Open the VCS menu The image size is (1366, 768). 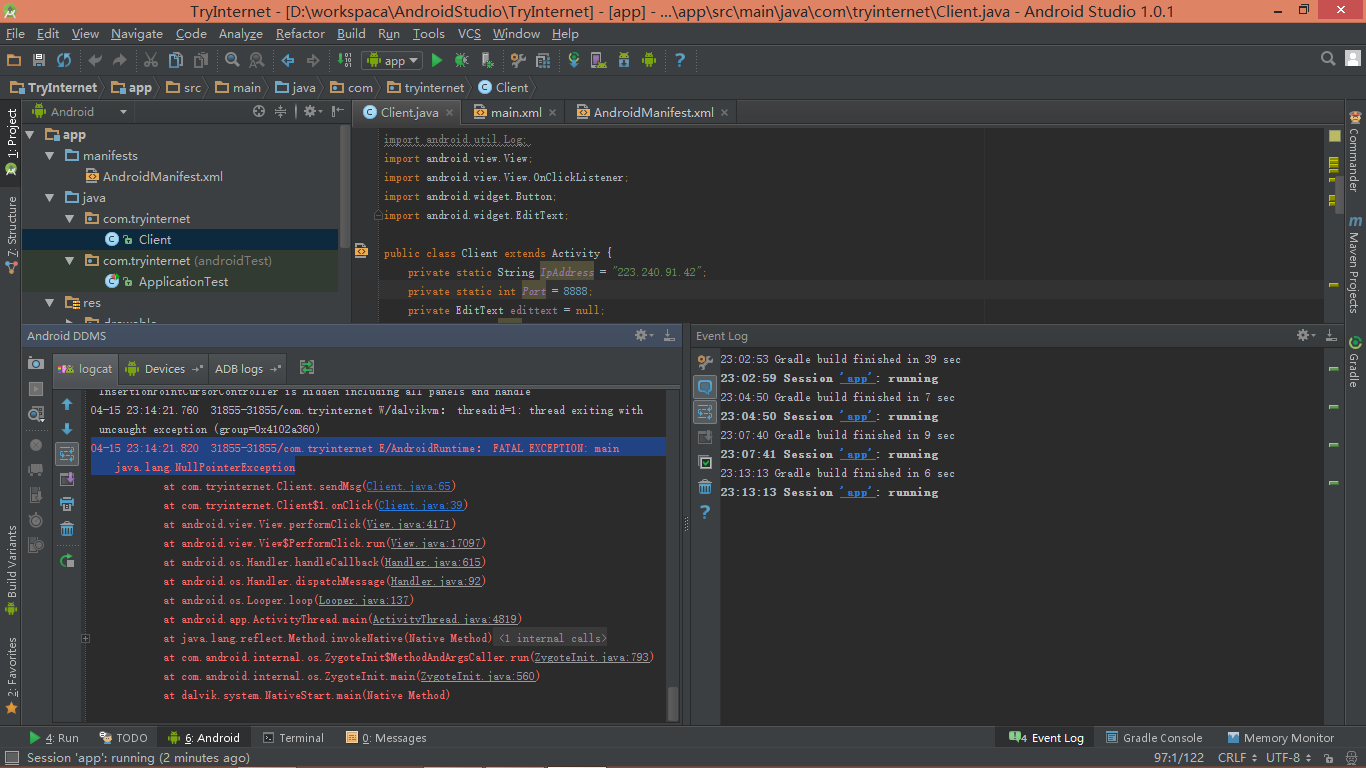(469, 33)
